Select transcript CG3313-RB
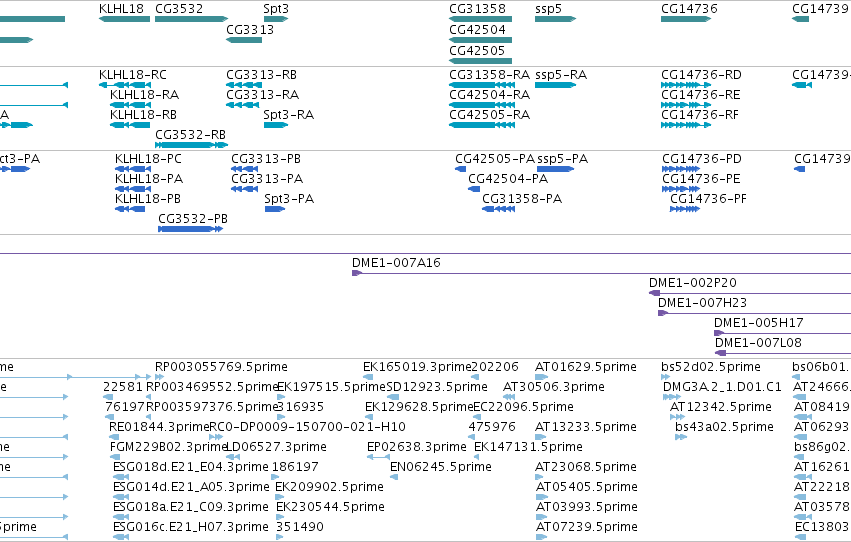This screenshot has height=542, width=851. pos(244,85)
